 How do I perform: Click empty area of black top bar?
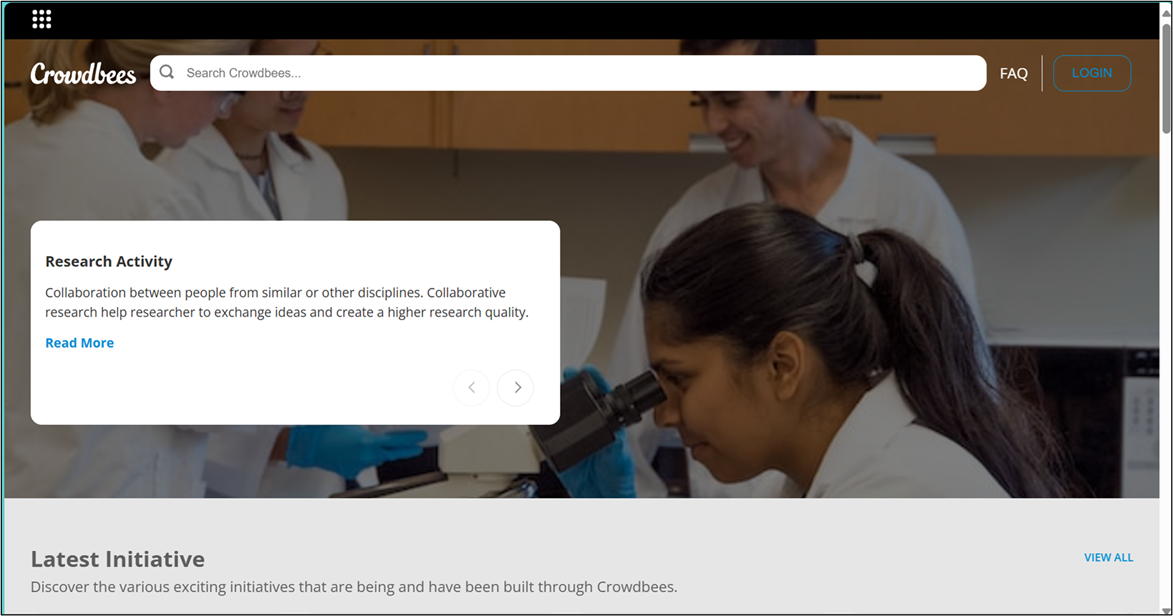pyautogui.click(x=598, y=20)
